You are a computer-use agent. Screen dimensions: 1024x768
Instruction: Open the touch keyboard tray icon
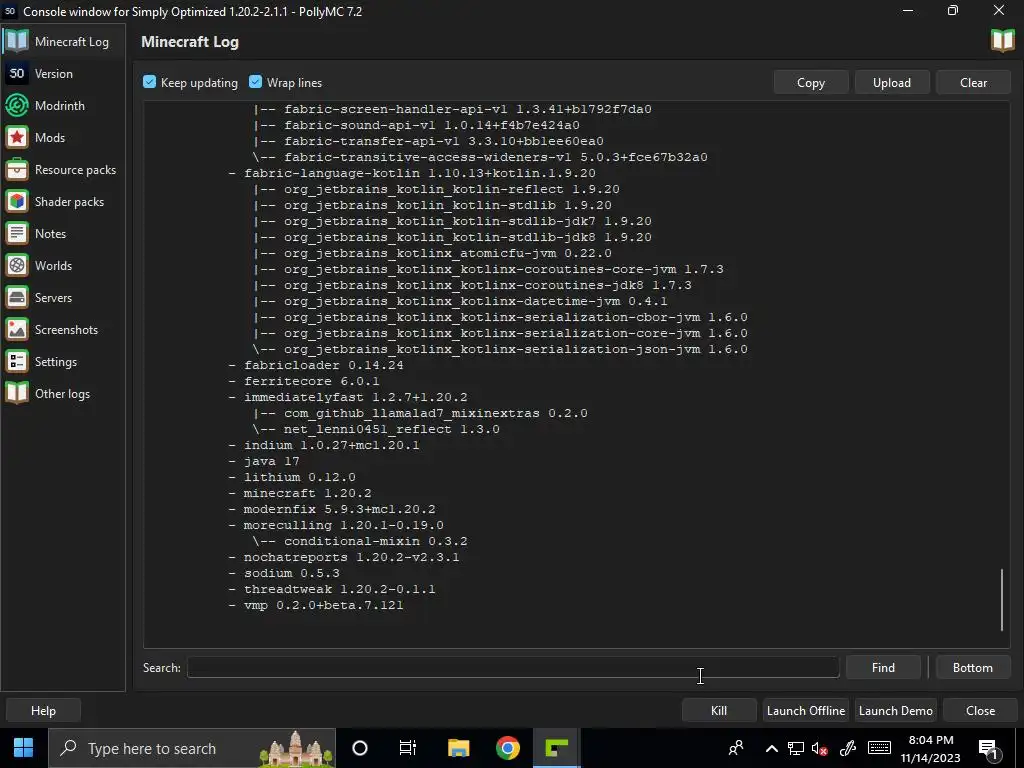pos(879,748)
